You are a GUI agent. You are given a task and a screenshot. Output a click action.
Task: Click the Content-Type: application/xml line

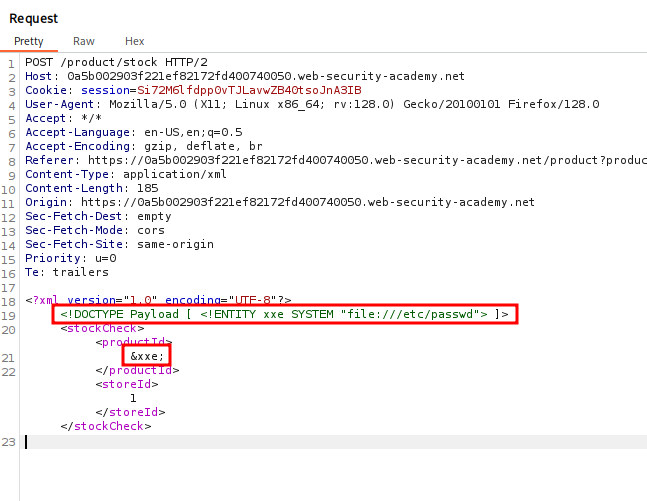pyautogui.click(x=126, y=175)
